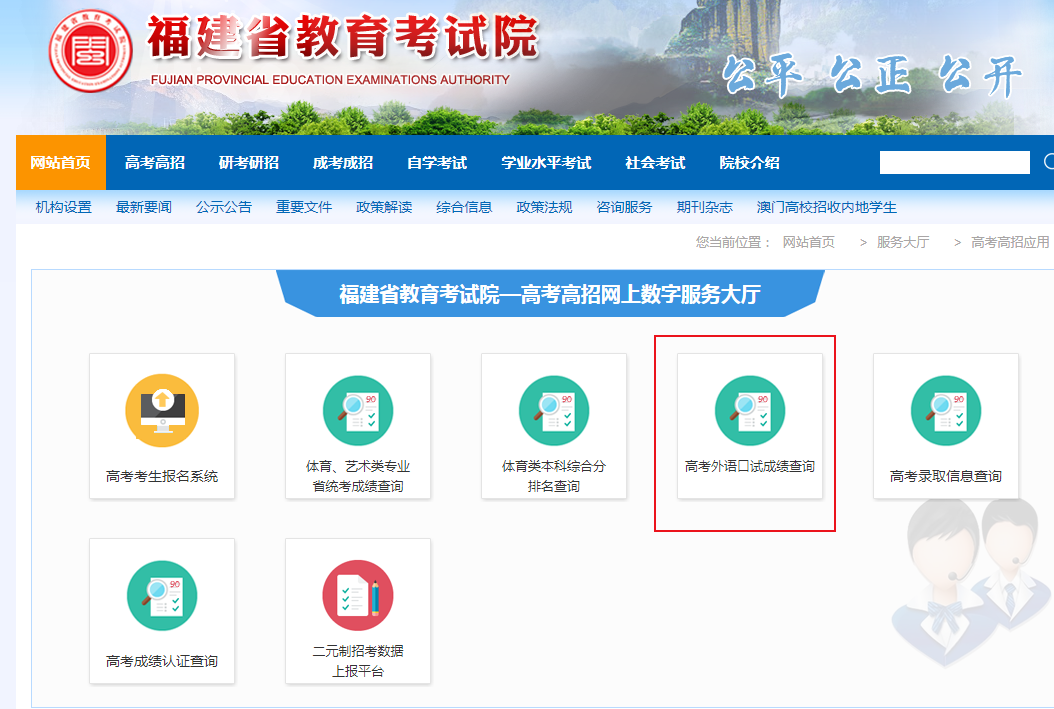Open the 重要文件 submenu link

[304, 207]
